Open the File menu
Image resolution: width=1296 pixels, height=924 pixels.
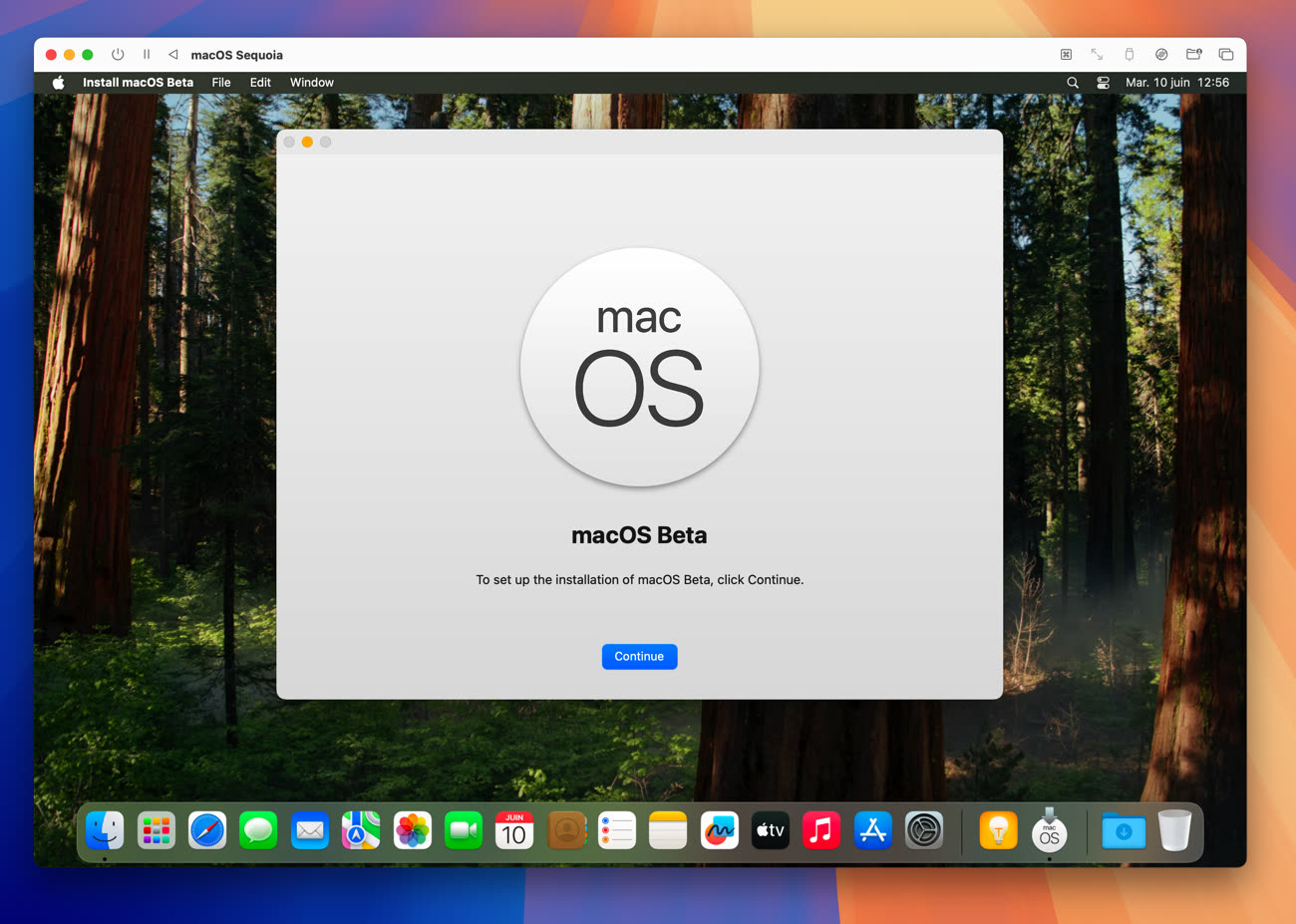click(x=221, y=83)
